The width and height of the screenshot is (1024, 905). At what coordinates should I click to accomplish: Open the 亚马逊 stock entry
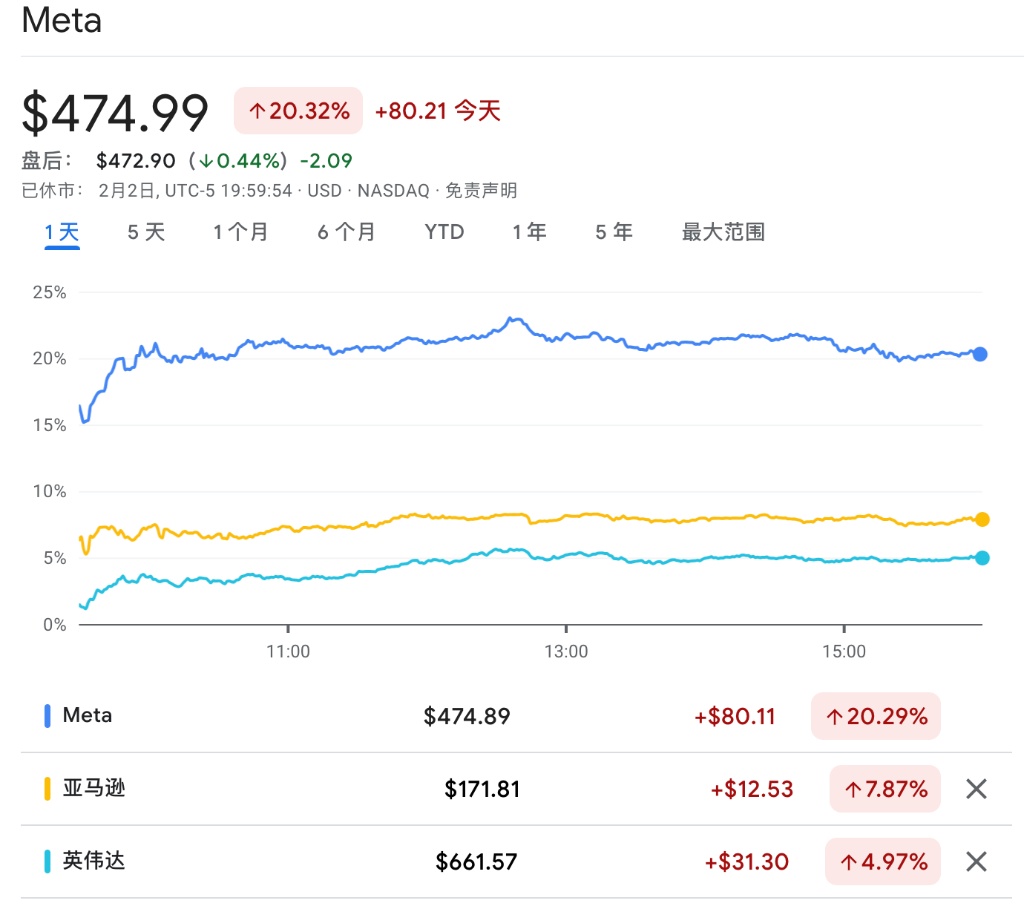point(94,789)
